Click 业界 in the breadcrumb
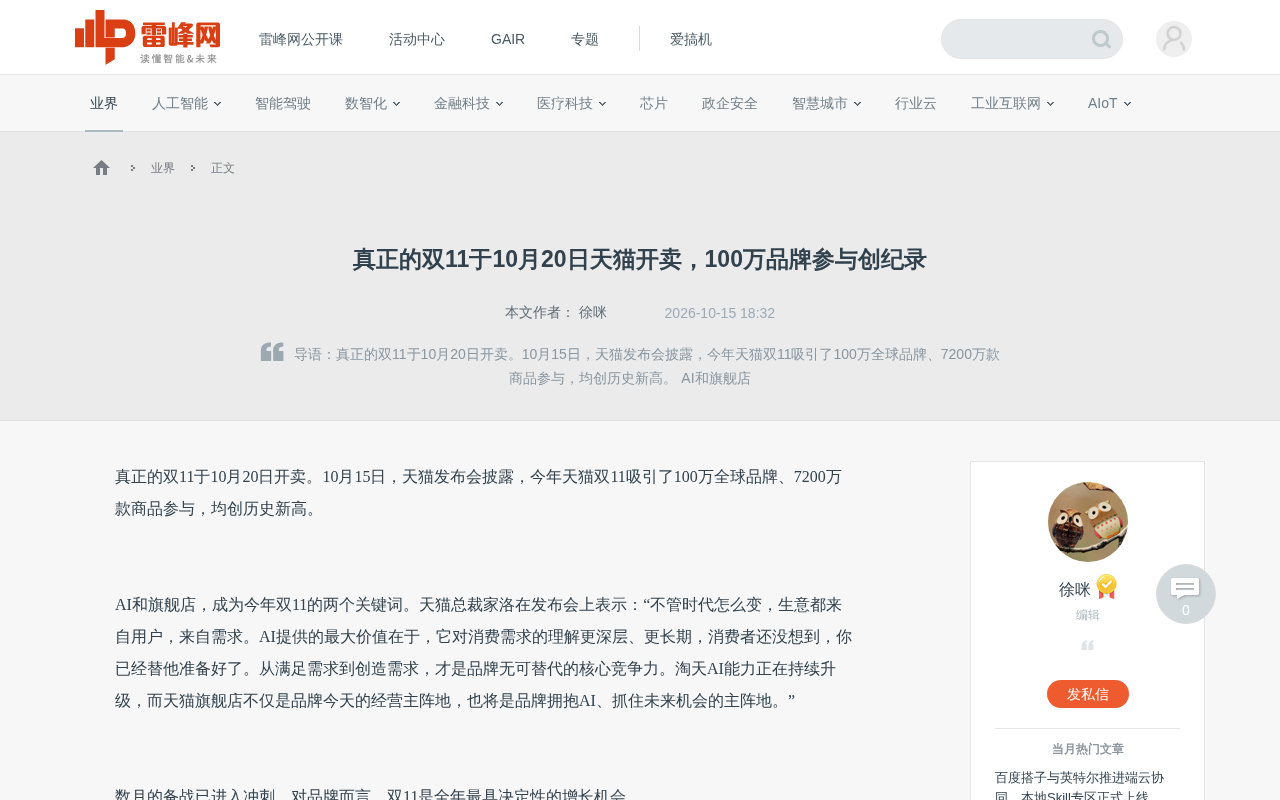This screenshot has height=800, width=1280. (x=163, y=168)
